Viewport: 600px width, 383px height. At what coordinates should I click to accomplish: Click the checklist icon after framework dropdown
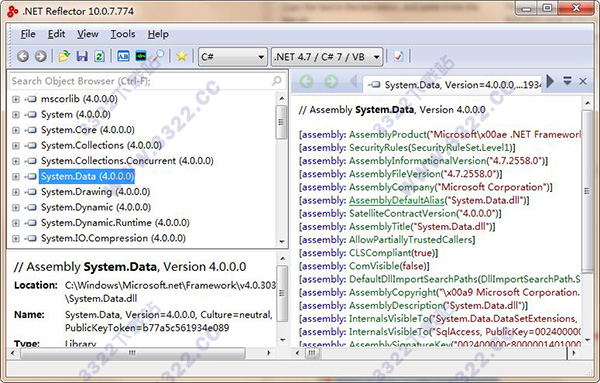398,57
